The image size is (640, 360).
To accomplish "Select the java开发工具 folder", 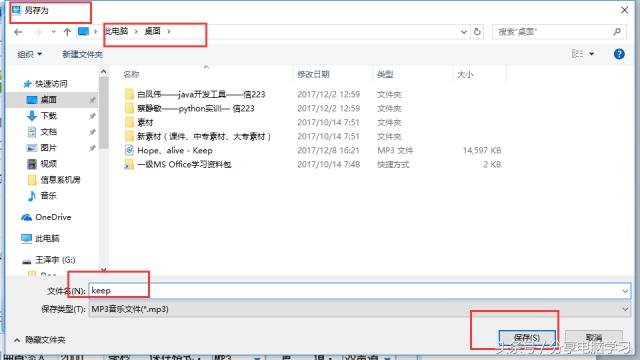I will tap(201, 94).
